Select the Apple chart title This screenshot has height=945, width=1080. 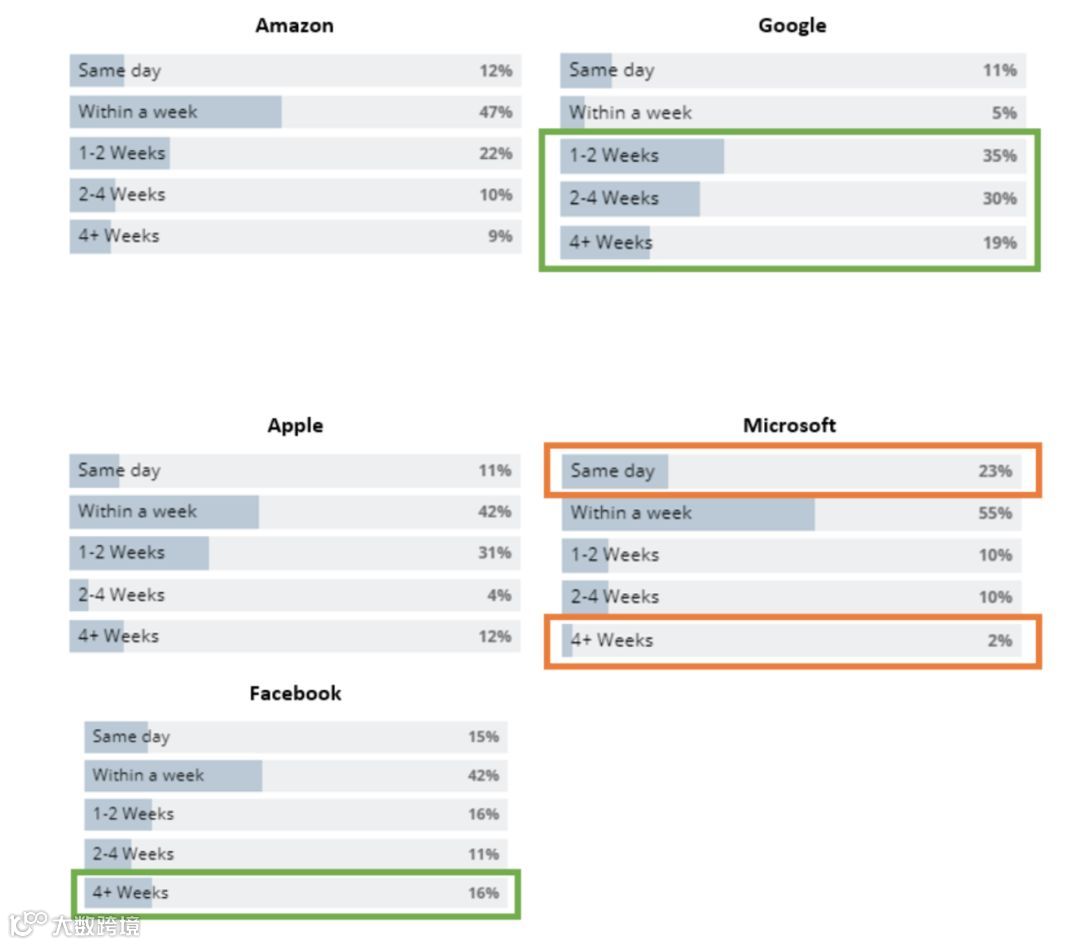pos(295,425)
